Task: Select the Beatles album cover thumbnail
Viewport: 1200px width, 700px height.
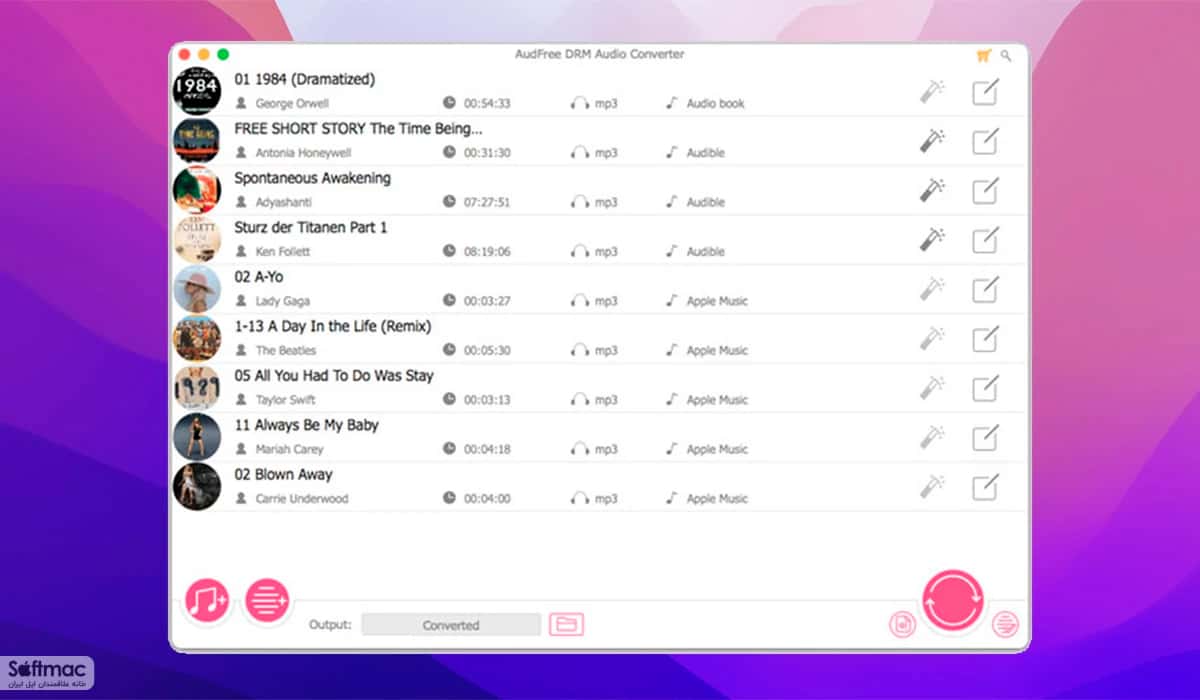Action: [x=197, y=338]
